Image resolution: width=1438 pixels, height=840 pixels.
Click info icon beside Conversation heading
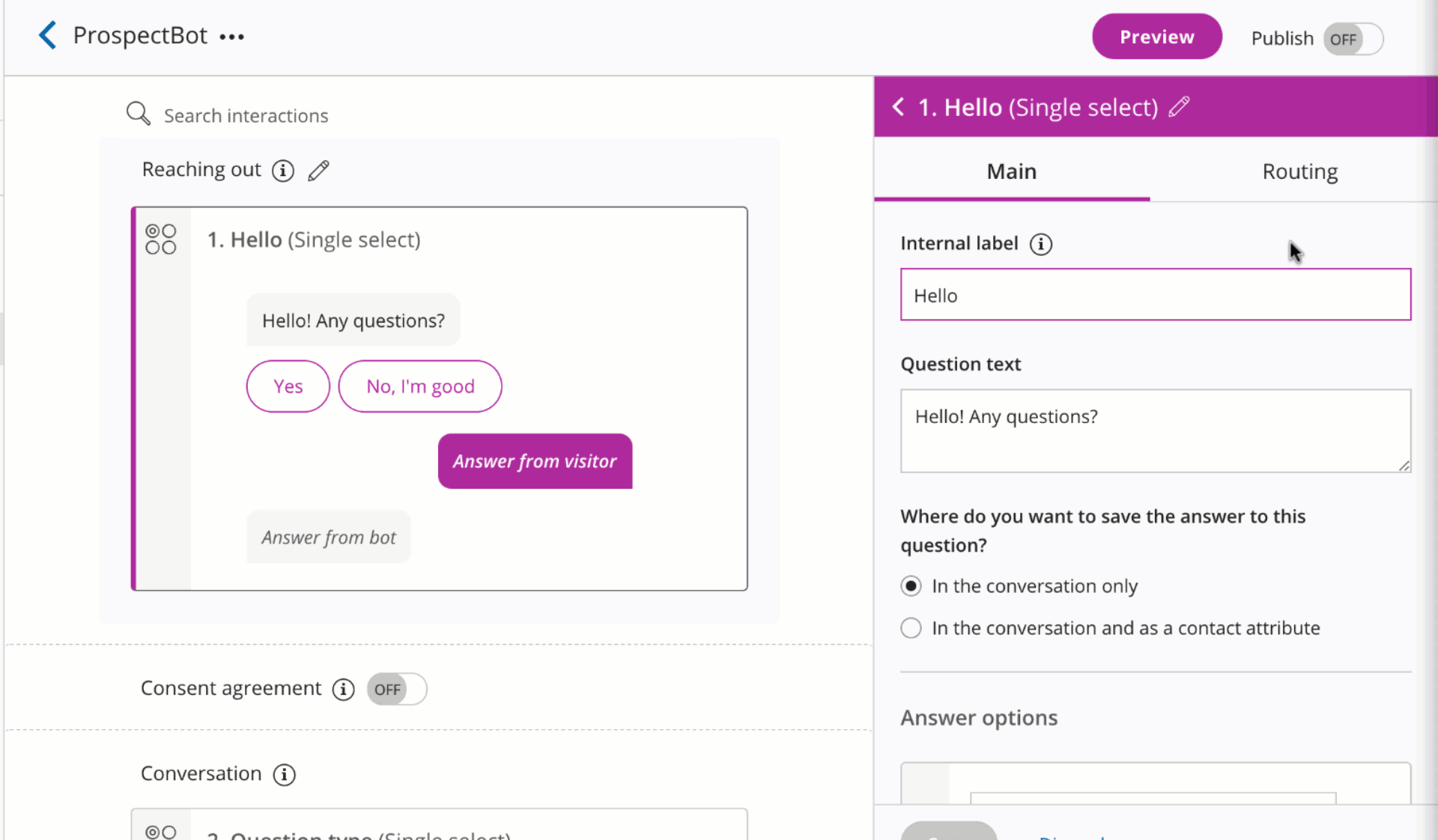(284, 774)
